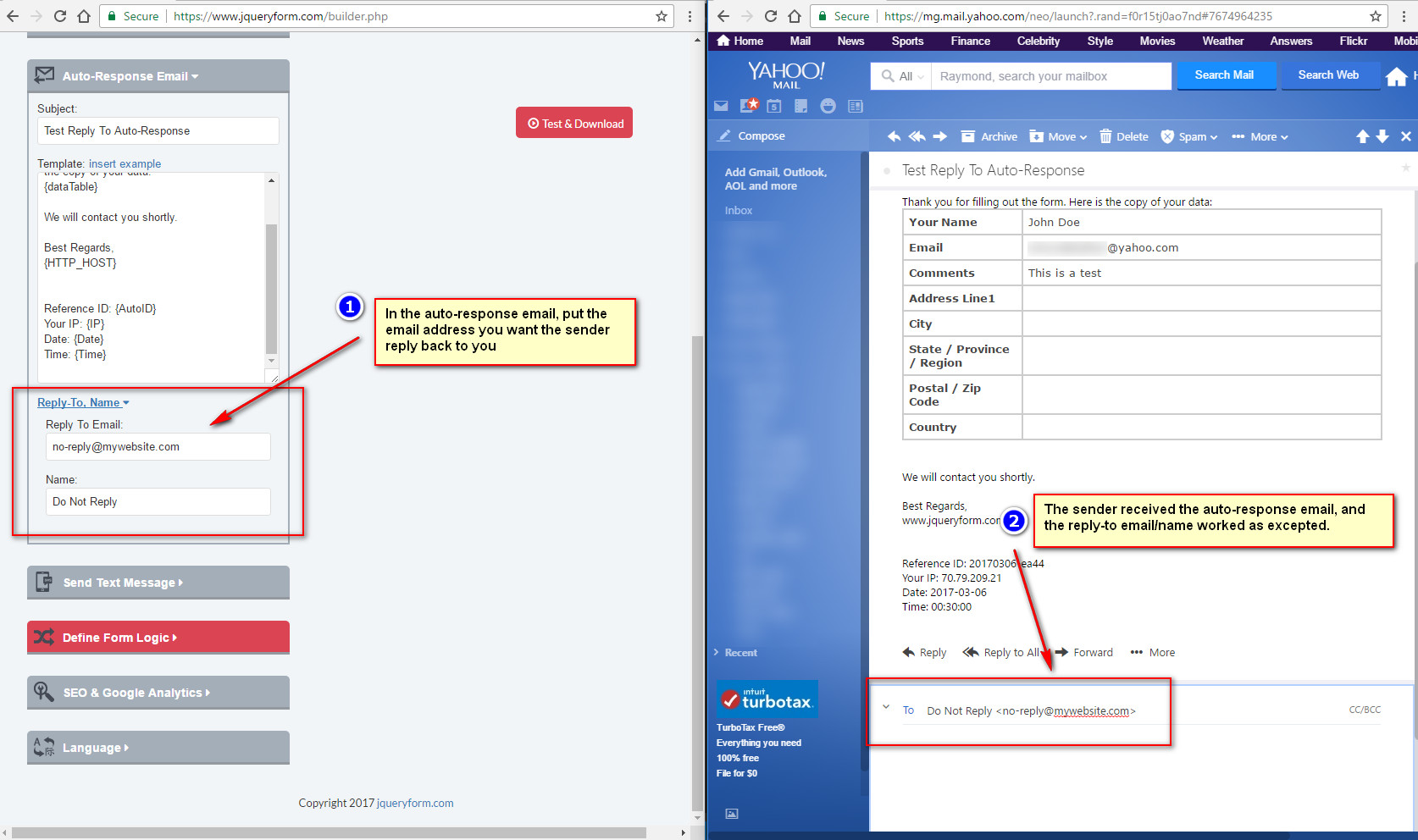Star the Test Reply To Auto-Response message
This screenshot has width=1418, height=840.
point(1406,168)
